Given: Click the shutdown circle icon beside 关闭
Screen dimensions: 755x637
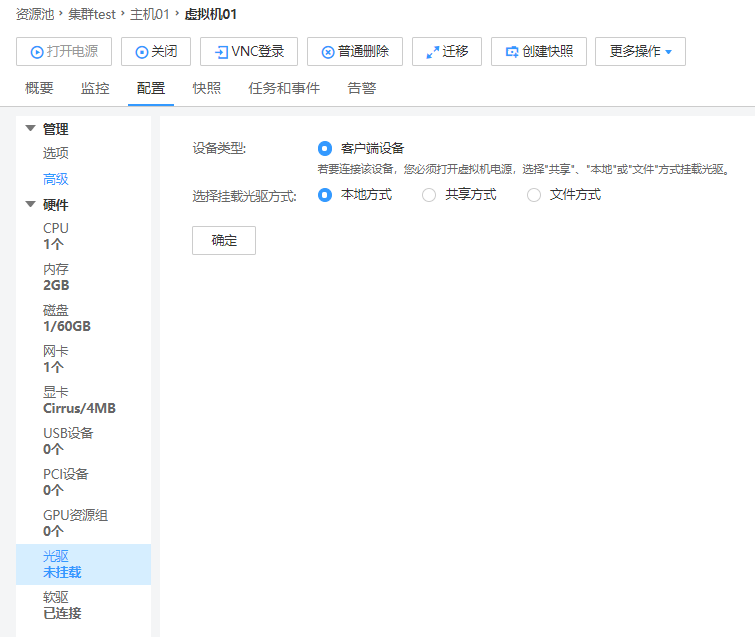Looking at the screenshot, I should click(142, 52).
